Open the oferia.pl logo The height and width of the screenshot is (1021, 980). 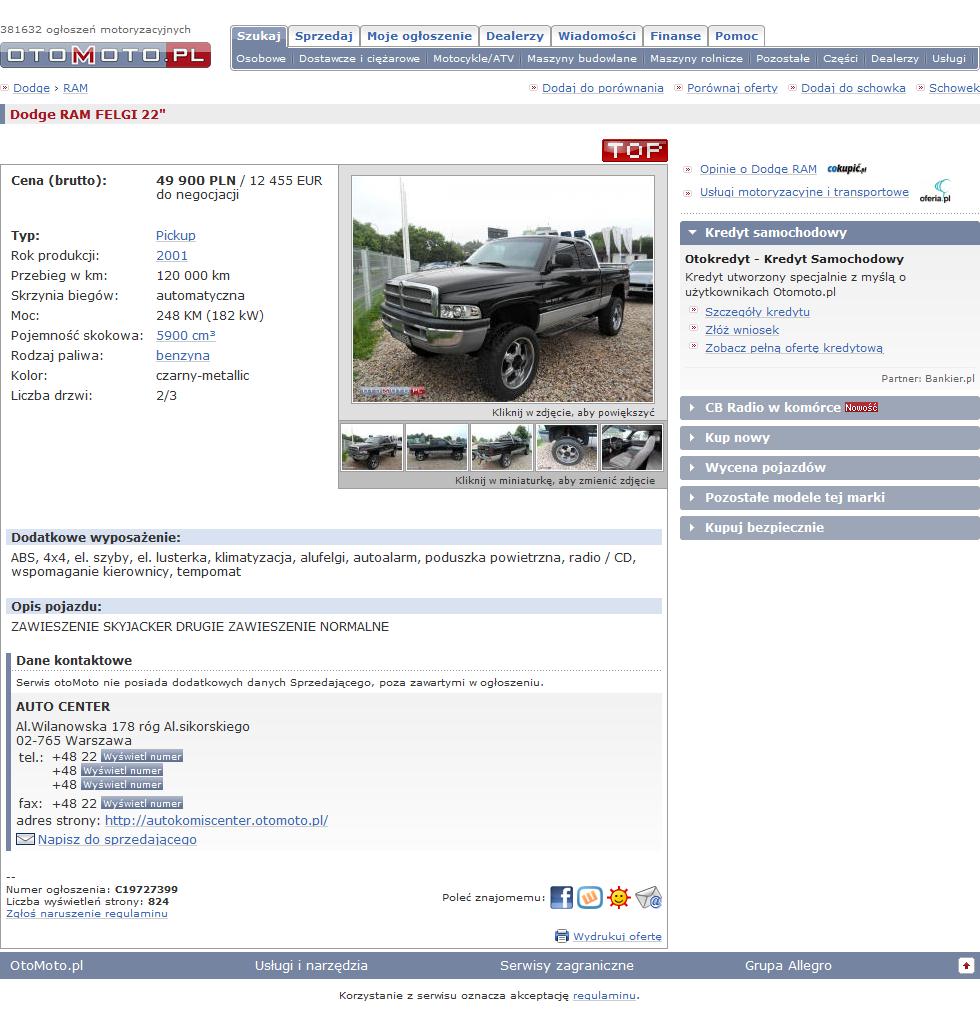pos(936,191)
